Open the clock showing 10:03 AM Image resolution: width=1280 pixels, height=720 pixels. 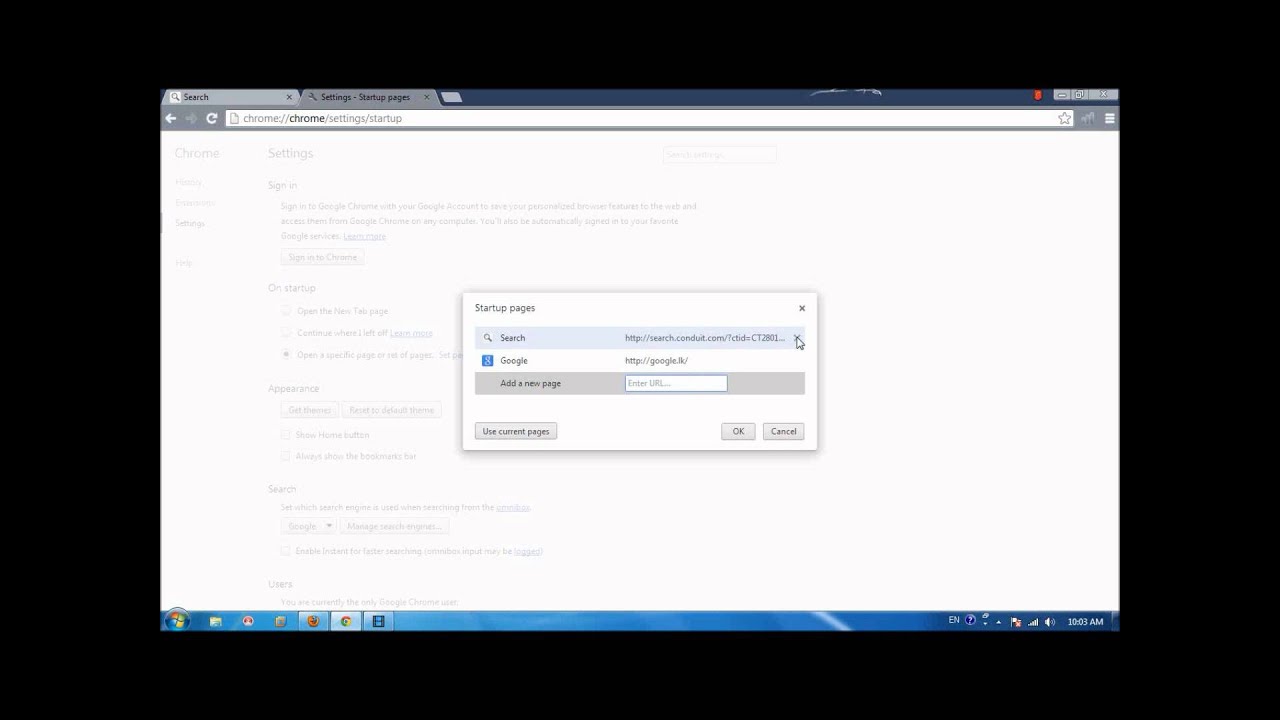[1085, 622]
